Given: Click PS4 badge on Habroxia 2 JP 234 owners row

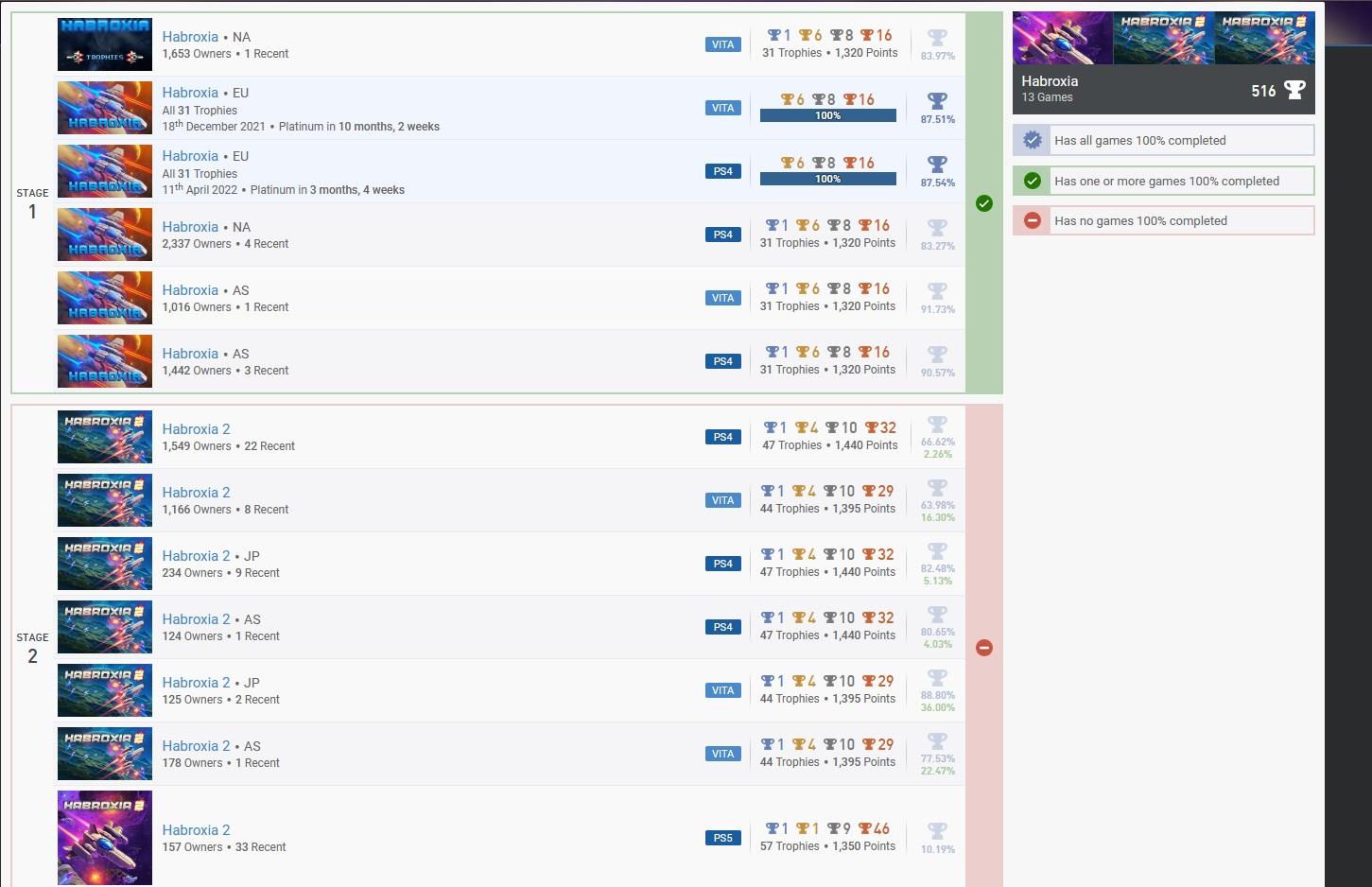Looking at the screenshot, I should [x=723, y=564].
